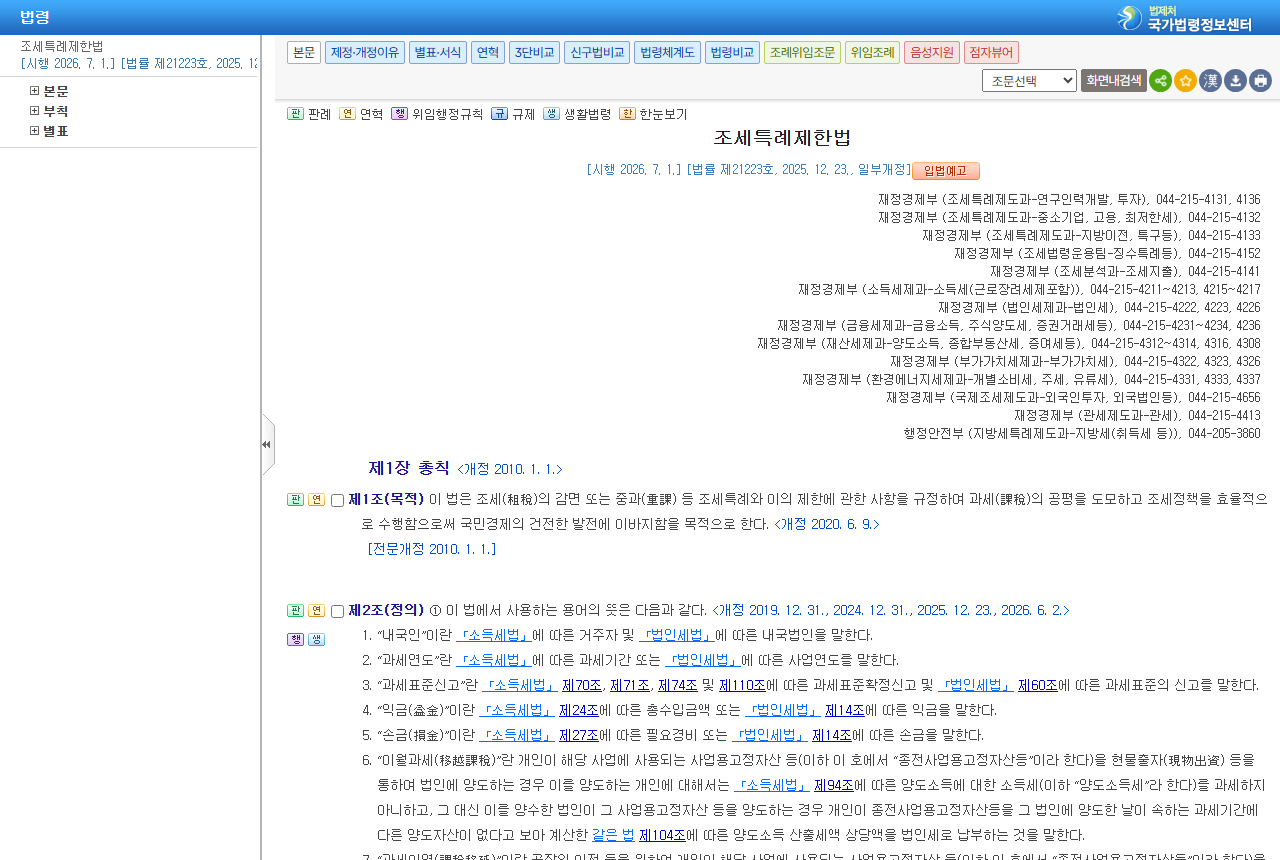Switch to the 제정·개정이유 tab

click(365, 53)
